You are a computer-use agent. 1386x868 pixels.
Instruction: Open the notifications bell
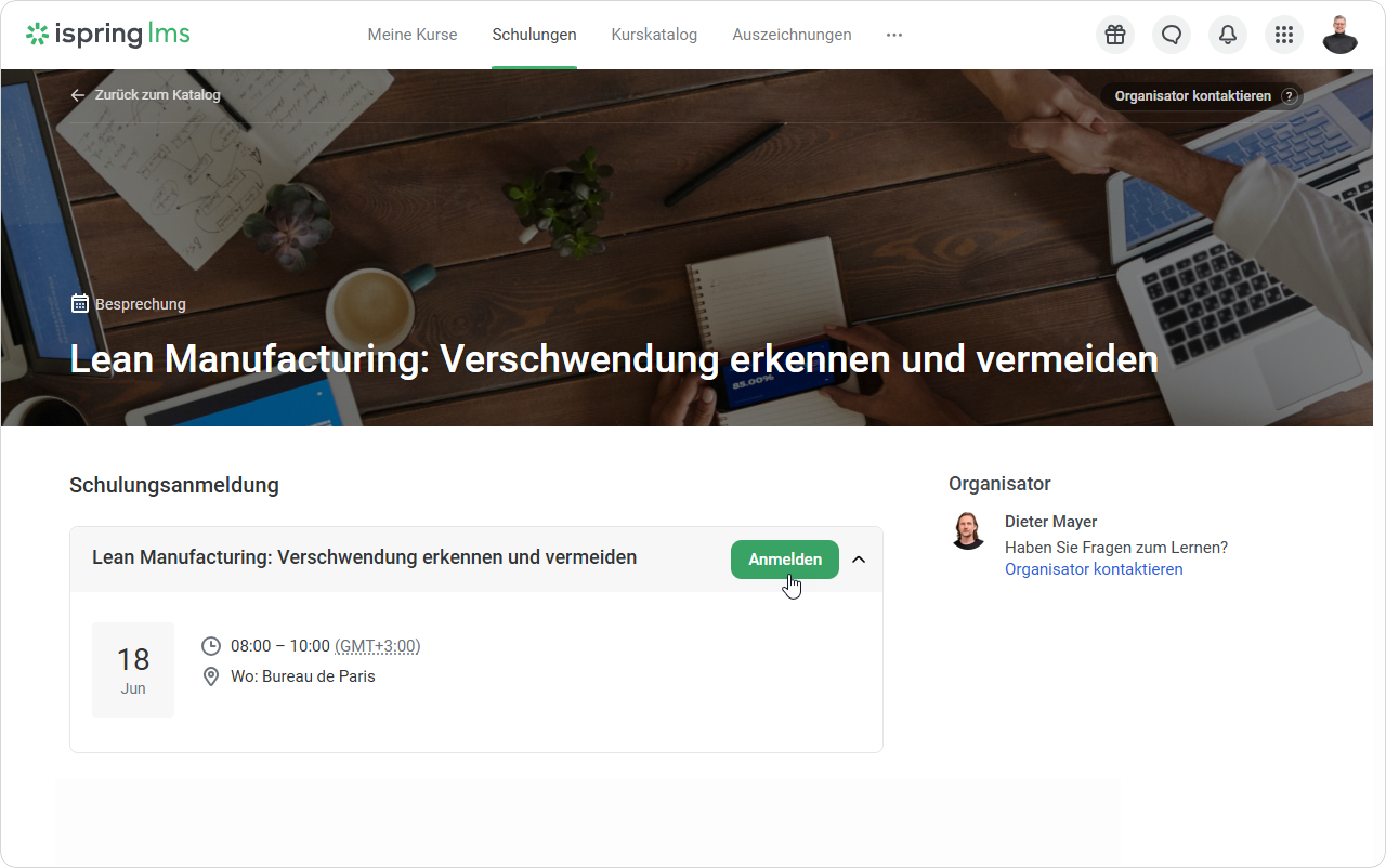click(x=1227, y=35)
